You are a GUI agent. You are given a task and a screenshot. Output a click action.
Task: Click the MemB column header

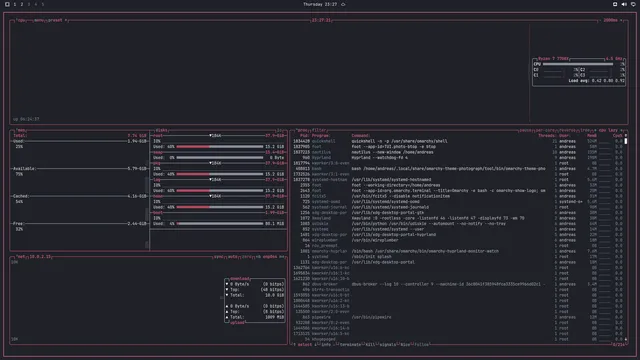[591, 136]
